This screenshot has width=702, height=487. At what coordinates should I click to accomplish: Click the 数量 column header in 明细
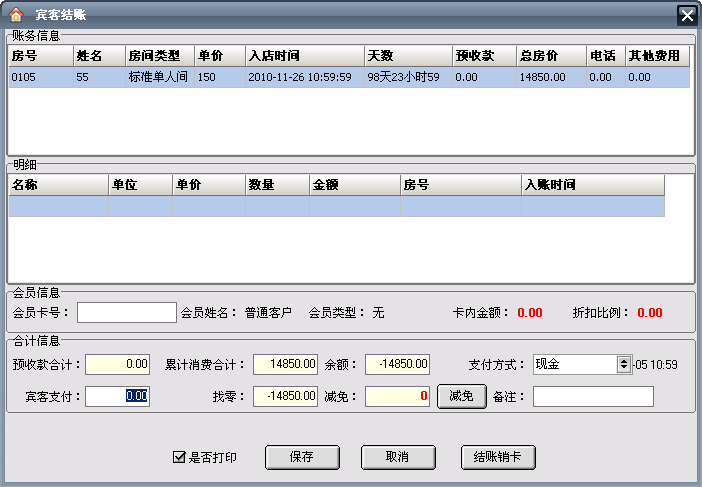point(277,185)
